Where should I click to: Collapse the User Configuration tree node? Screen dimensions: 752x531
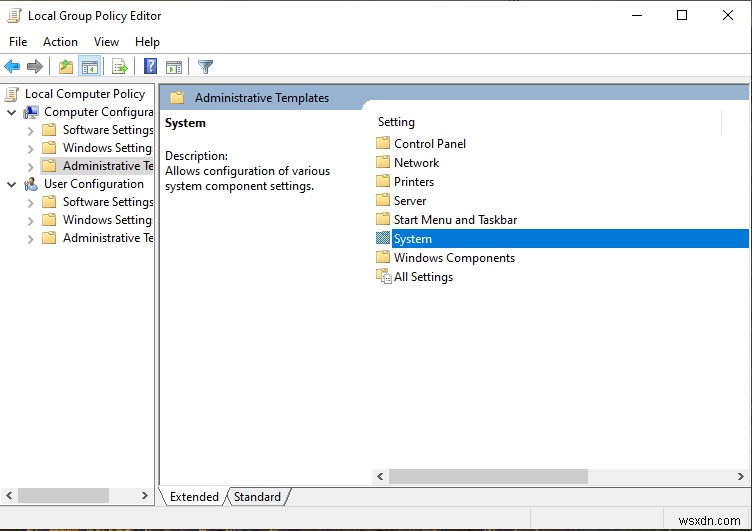(x=12, y=184)
